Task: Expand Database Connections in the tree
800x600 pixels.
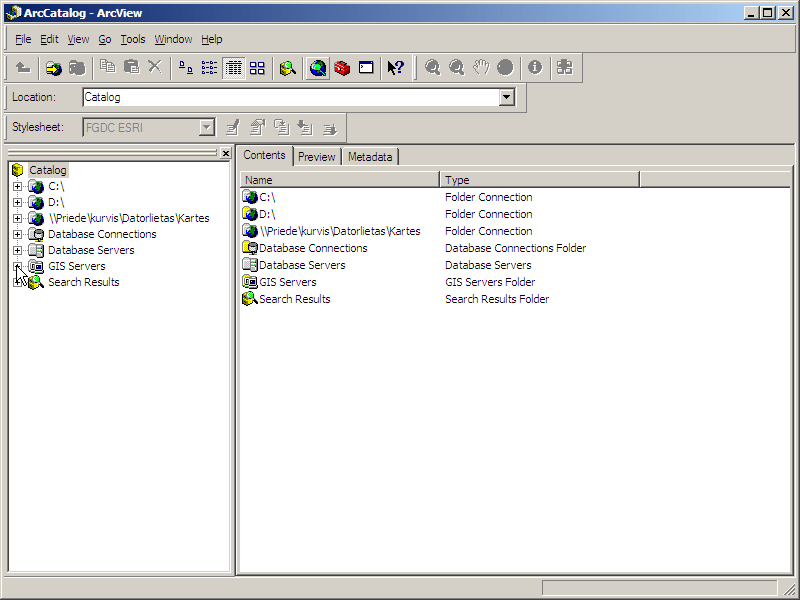Action: pos(18,234)
